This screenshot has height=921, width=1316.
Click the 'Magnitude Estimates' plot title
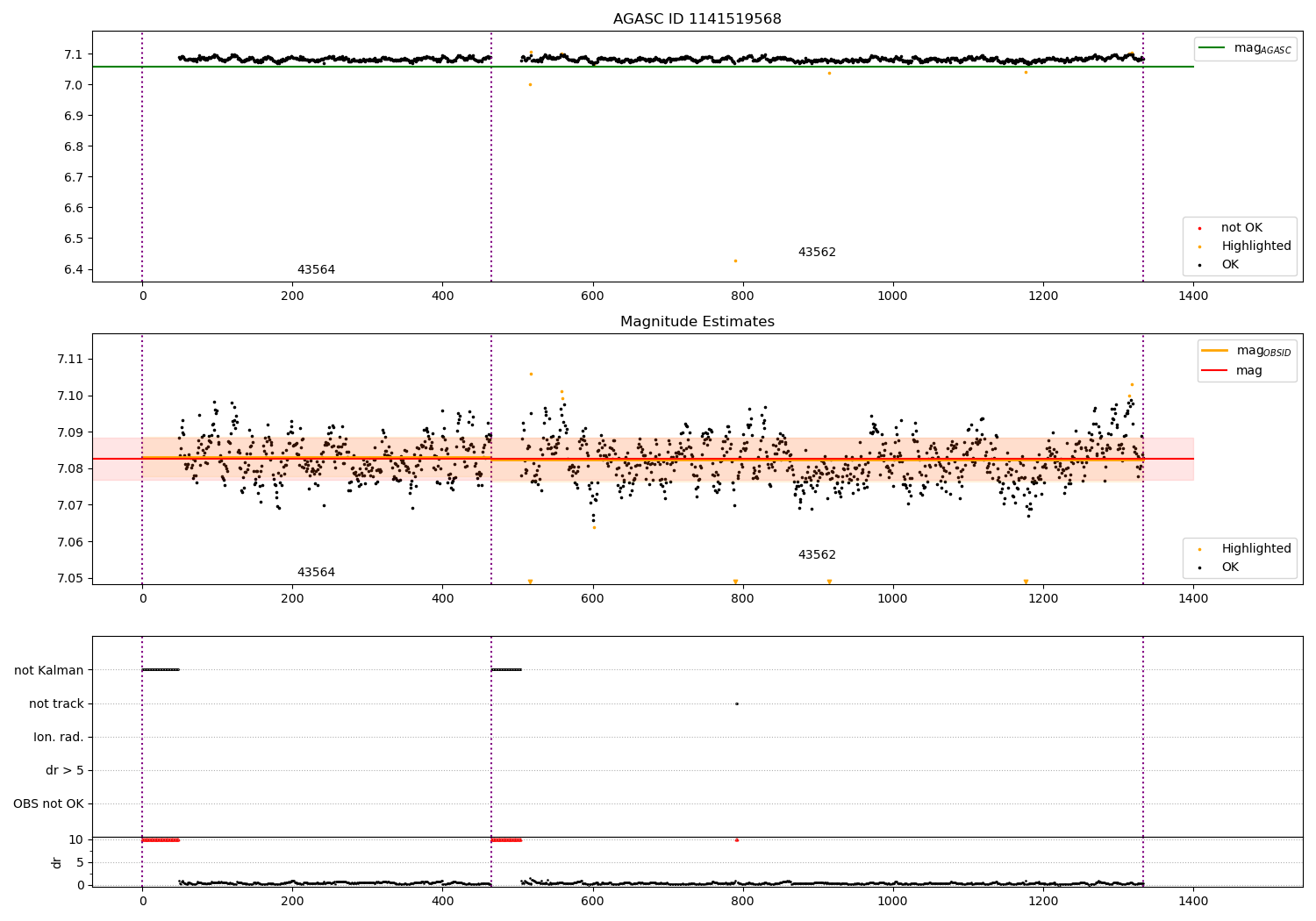(697, 322)
